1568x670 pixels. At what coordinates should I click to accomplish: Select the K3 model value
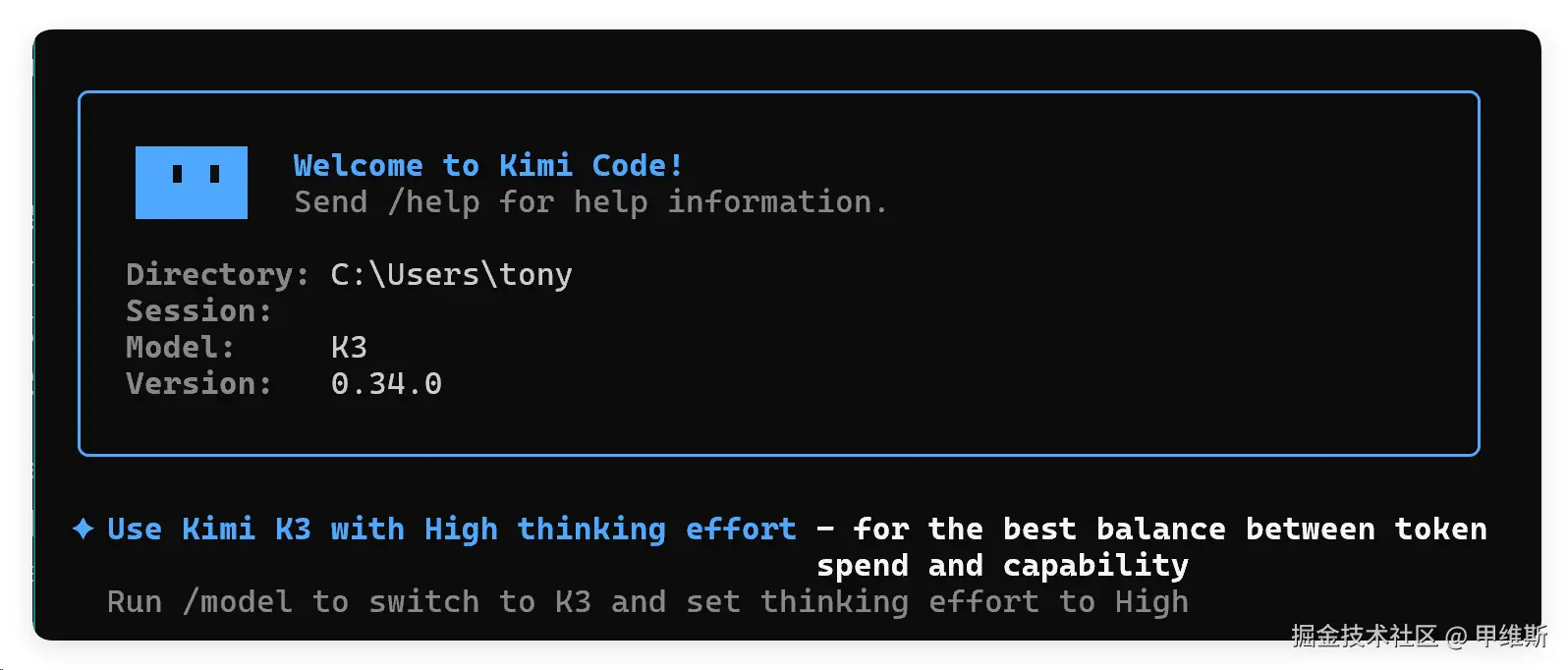coord(349,347)
